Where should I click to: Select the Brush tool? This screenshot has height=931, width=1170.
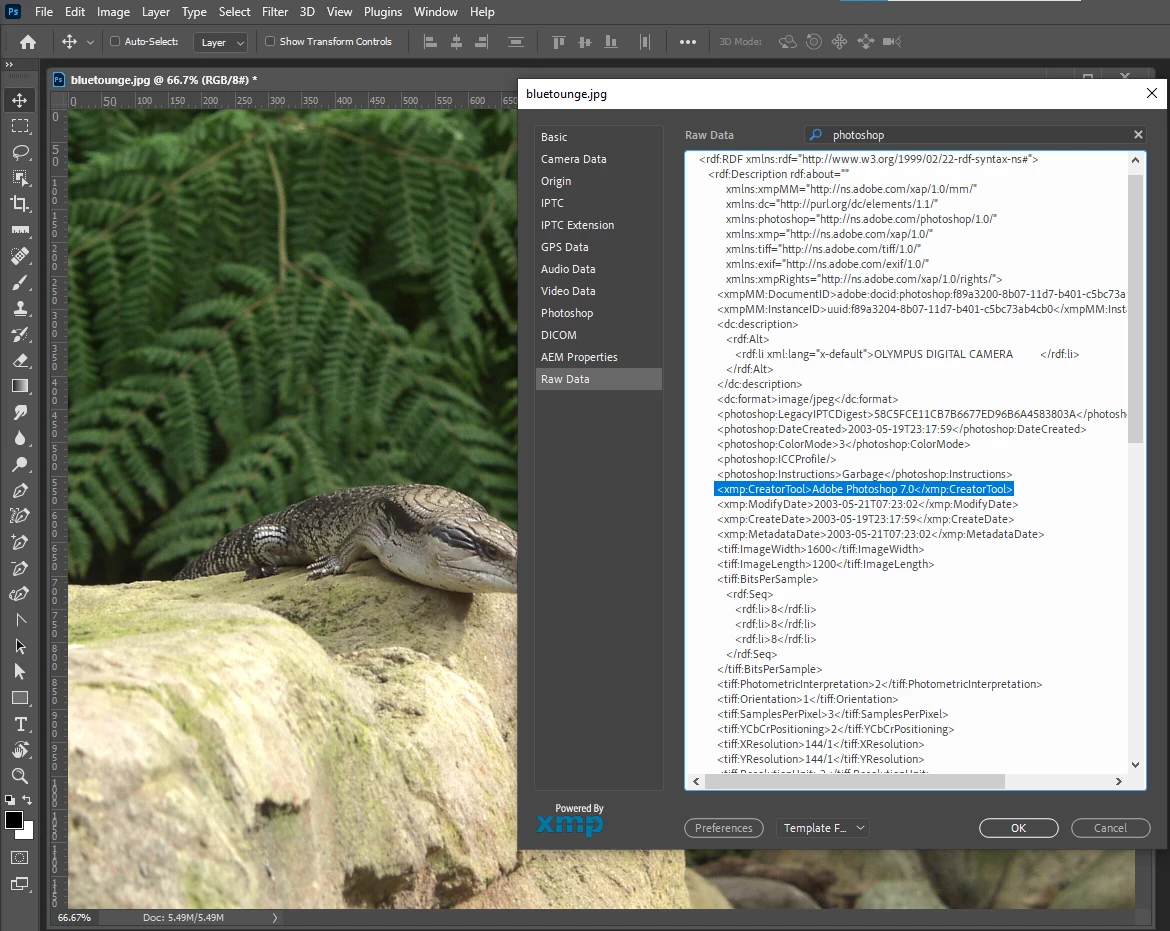pyautogui.click(x=20, y=282)
